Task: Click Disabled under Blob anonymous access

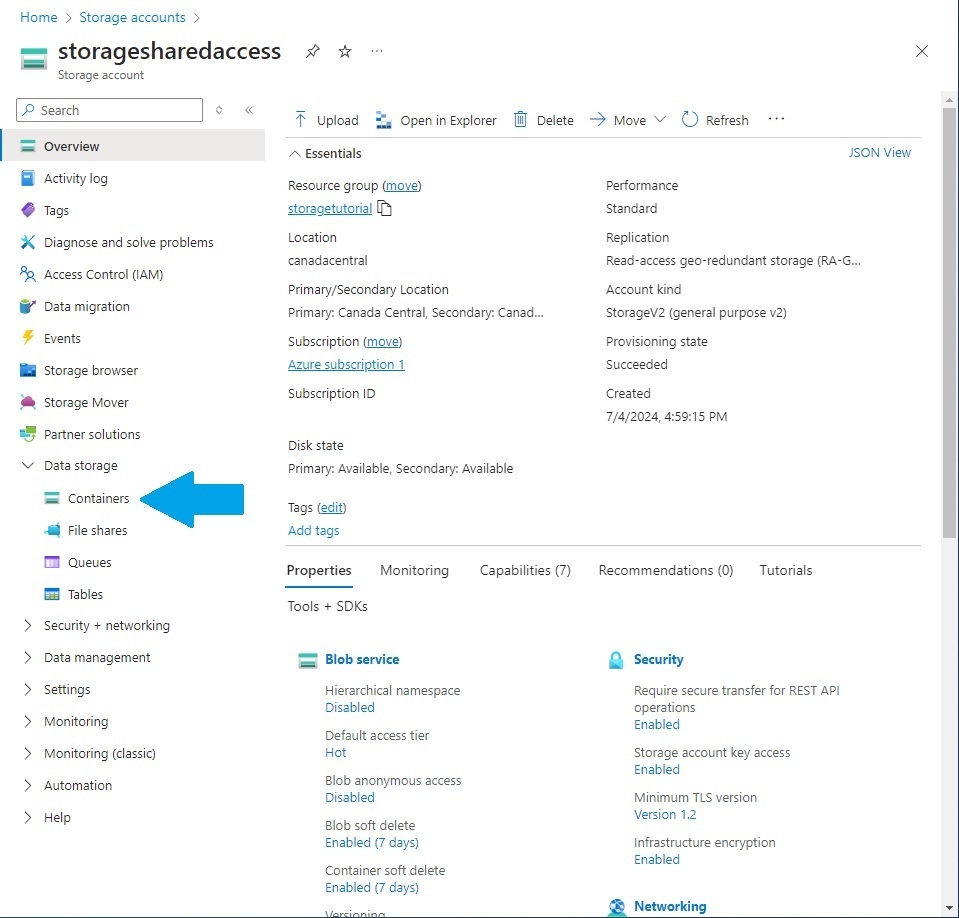Action: 349,798
